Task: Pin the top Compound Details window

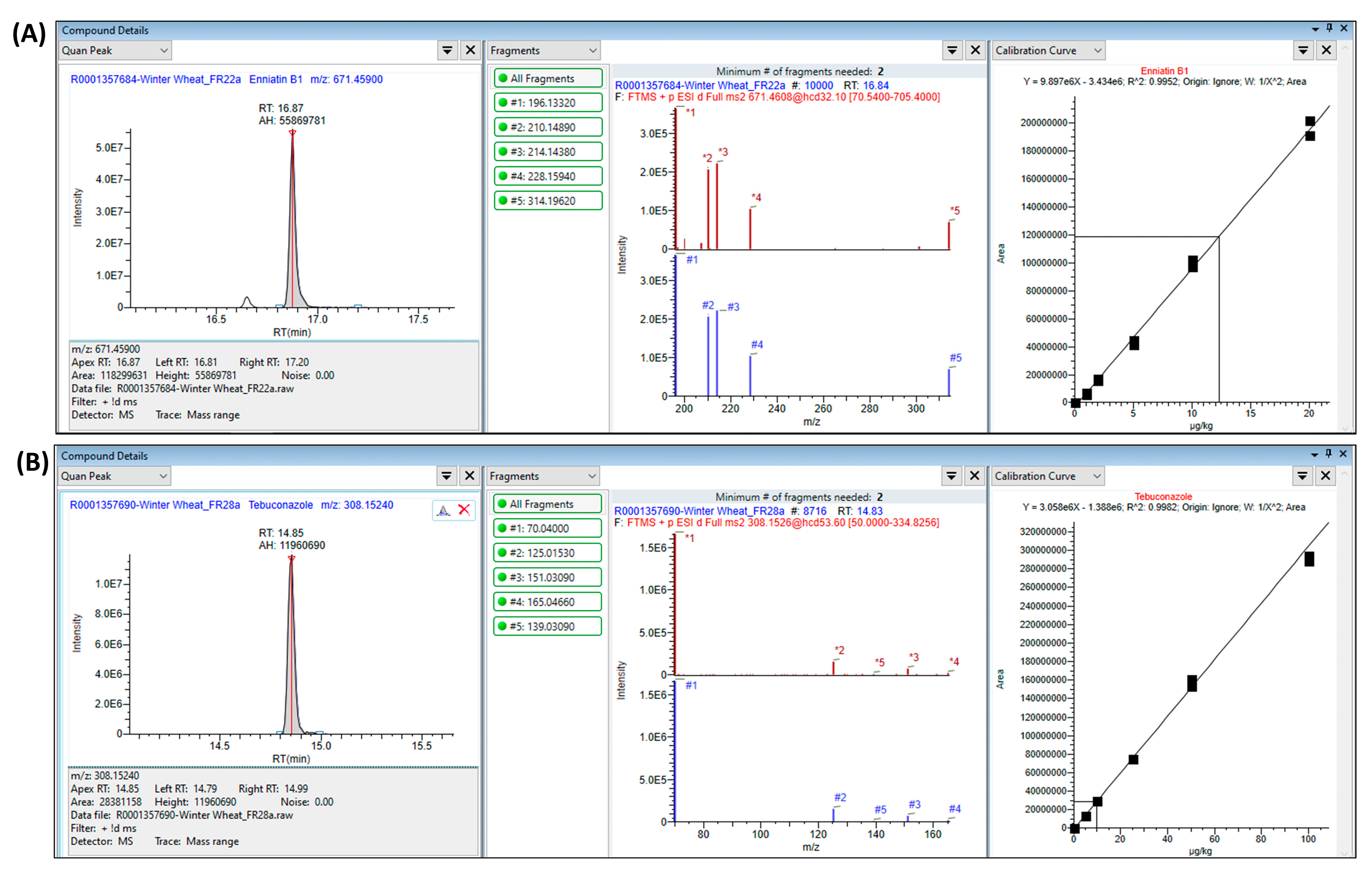Action: (1329, 28)
